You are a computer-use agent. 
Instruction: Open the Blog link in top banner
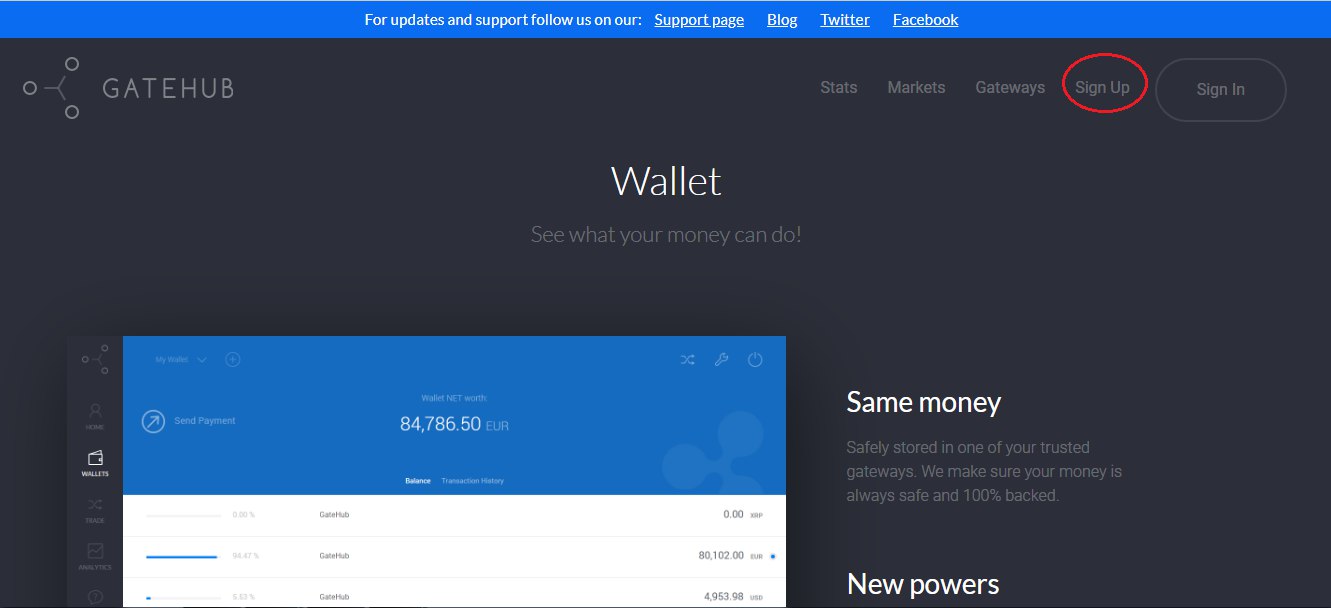click(782, 20)
